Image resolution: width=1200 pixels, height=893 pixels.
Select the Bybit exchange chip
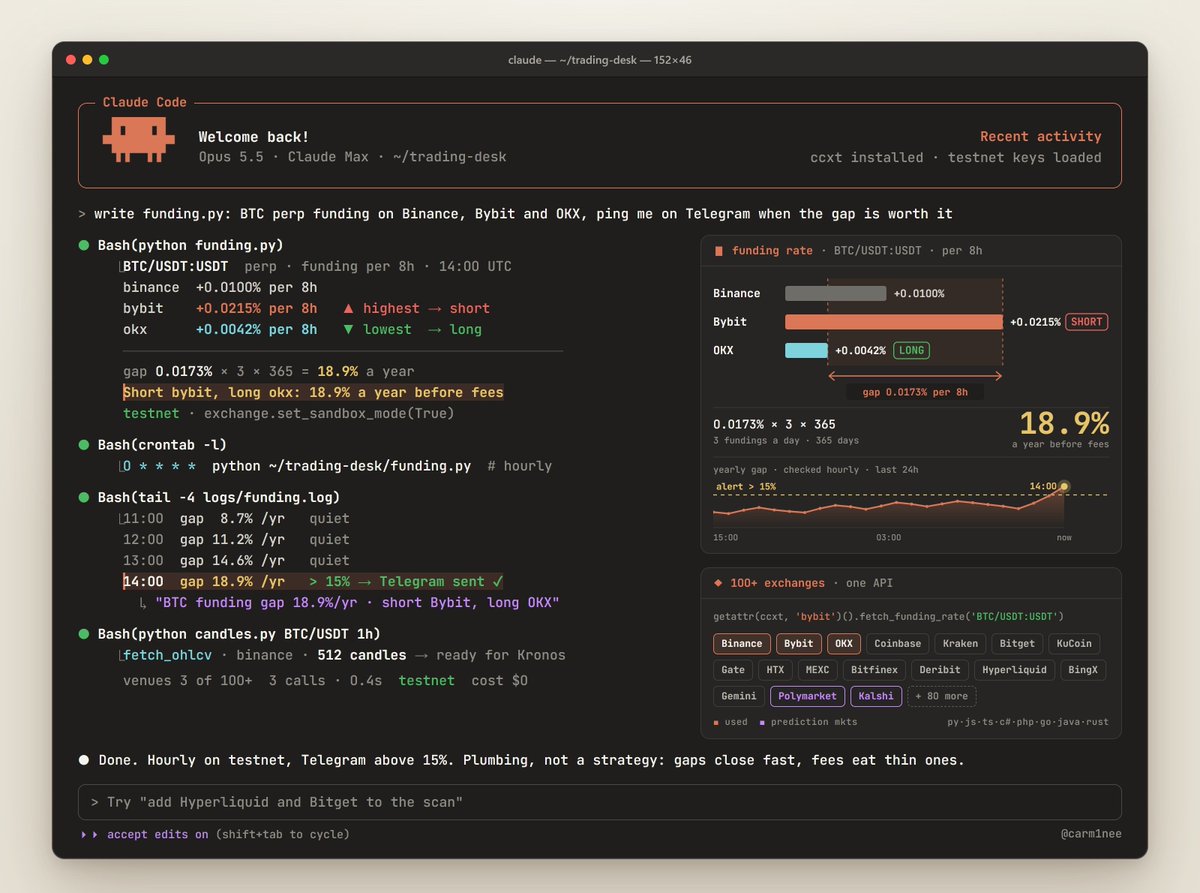click(798, 643)
